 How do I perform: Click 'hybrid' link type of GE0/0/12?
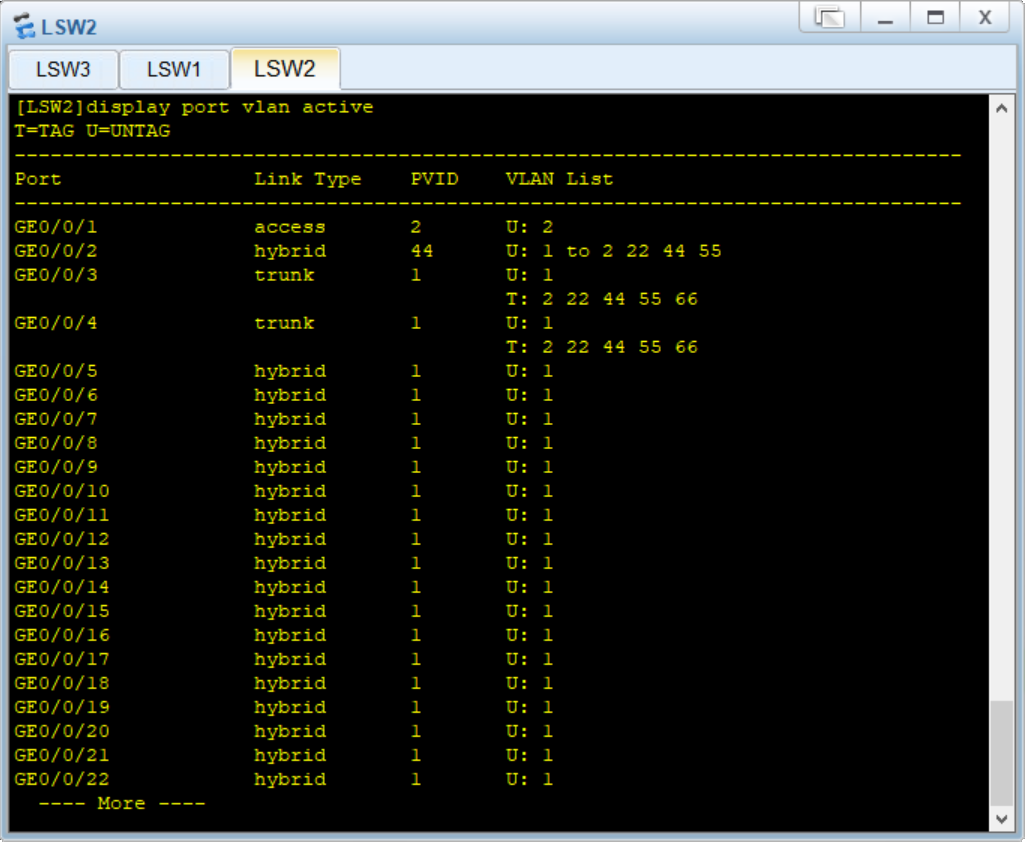[x=290, y=539]
